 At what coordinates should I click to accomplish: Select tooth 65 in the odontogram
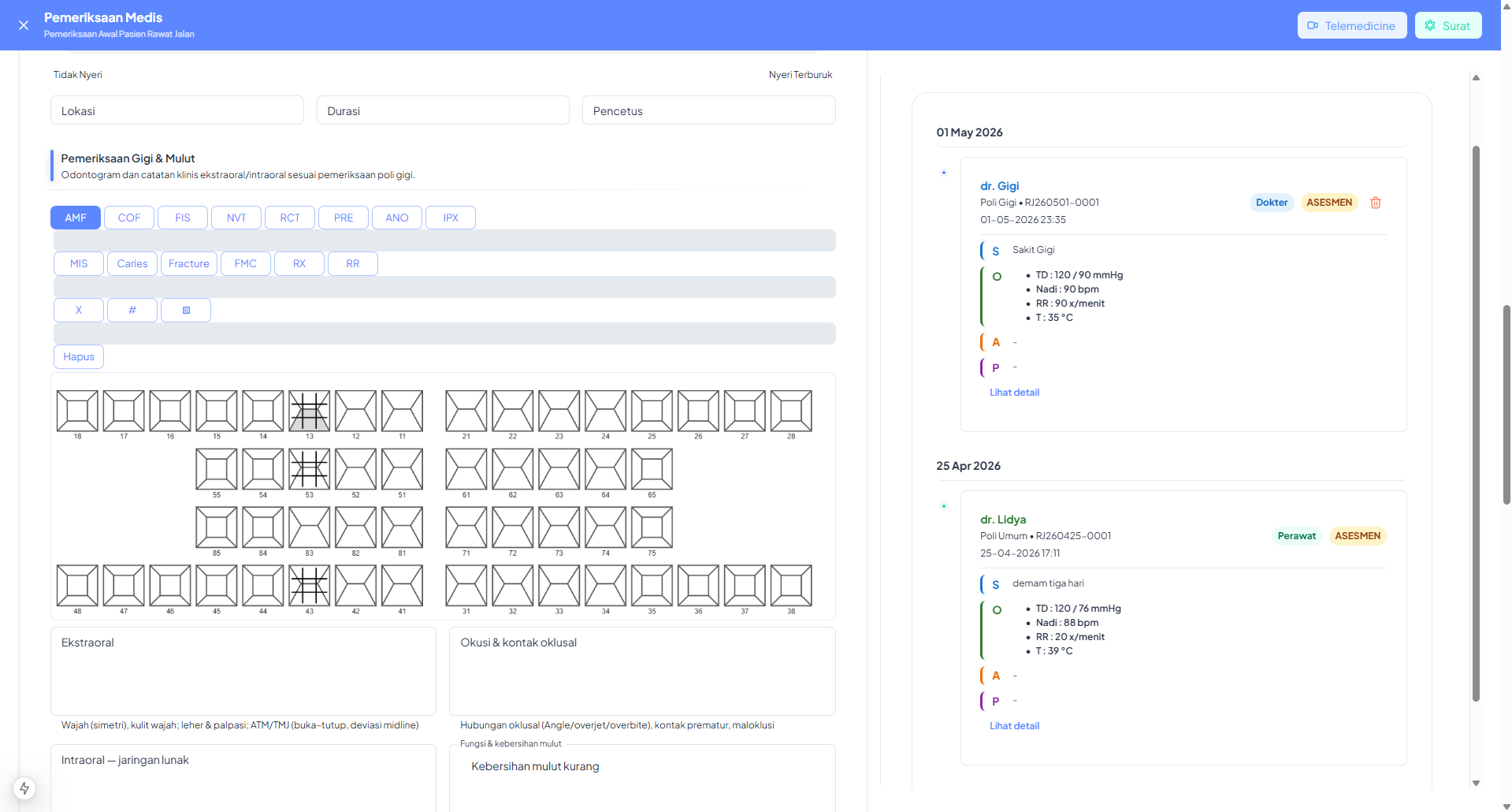(652, 469)
